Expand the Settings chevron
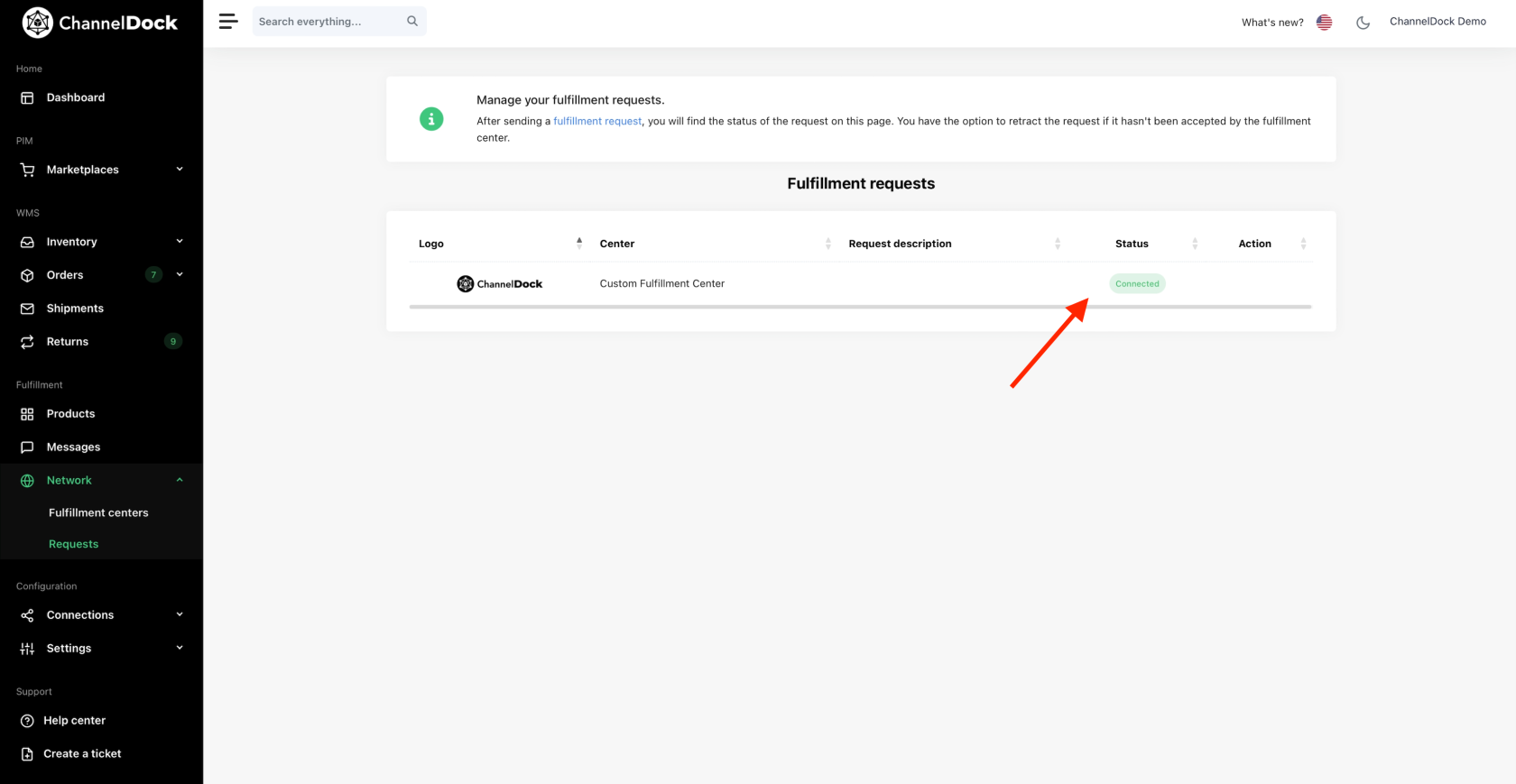This screenshot has width=1516, height=784. [180, 648]
